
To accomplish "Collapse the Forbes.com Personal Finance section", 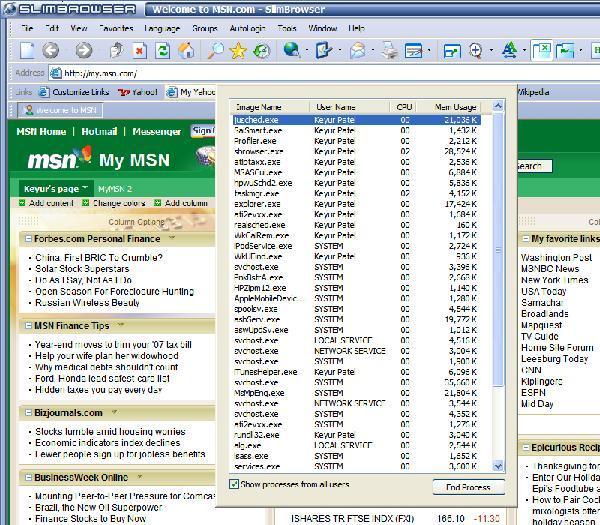I will (27, 239).
